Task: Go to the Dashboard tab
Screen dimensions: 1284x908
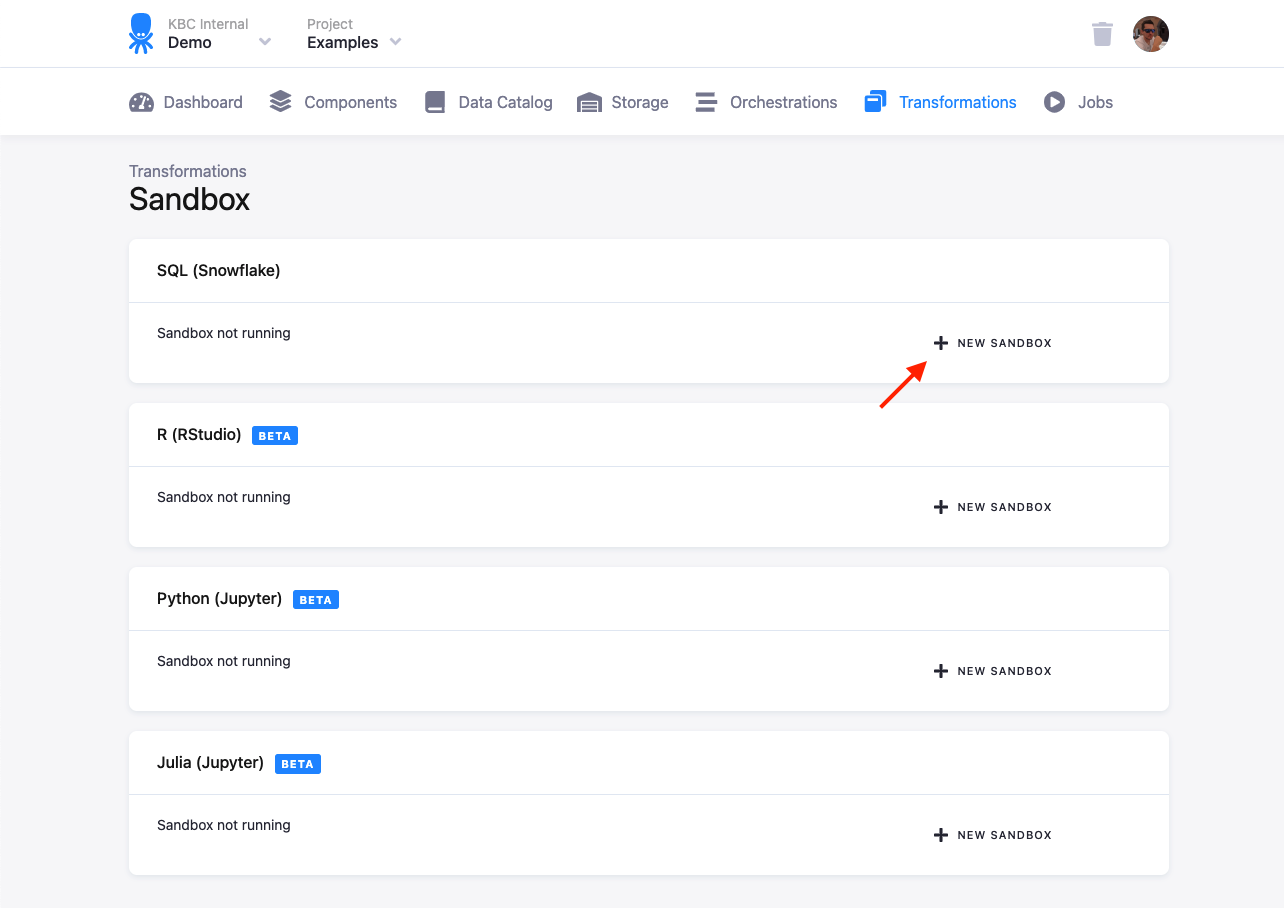Action: click(186, 102)
